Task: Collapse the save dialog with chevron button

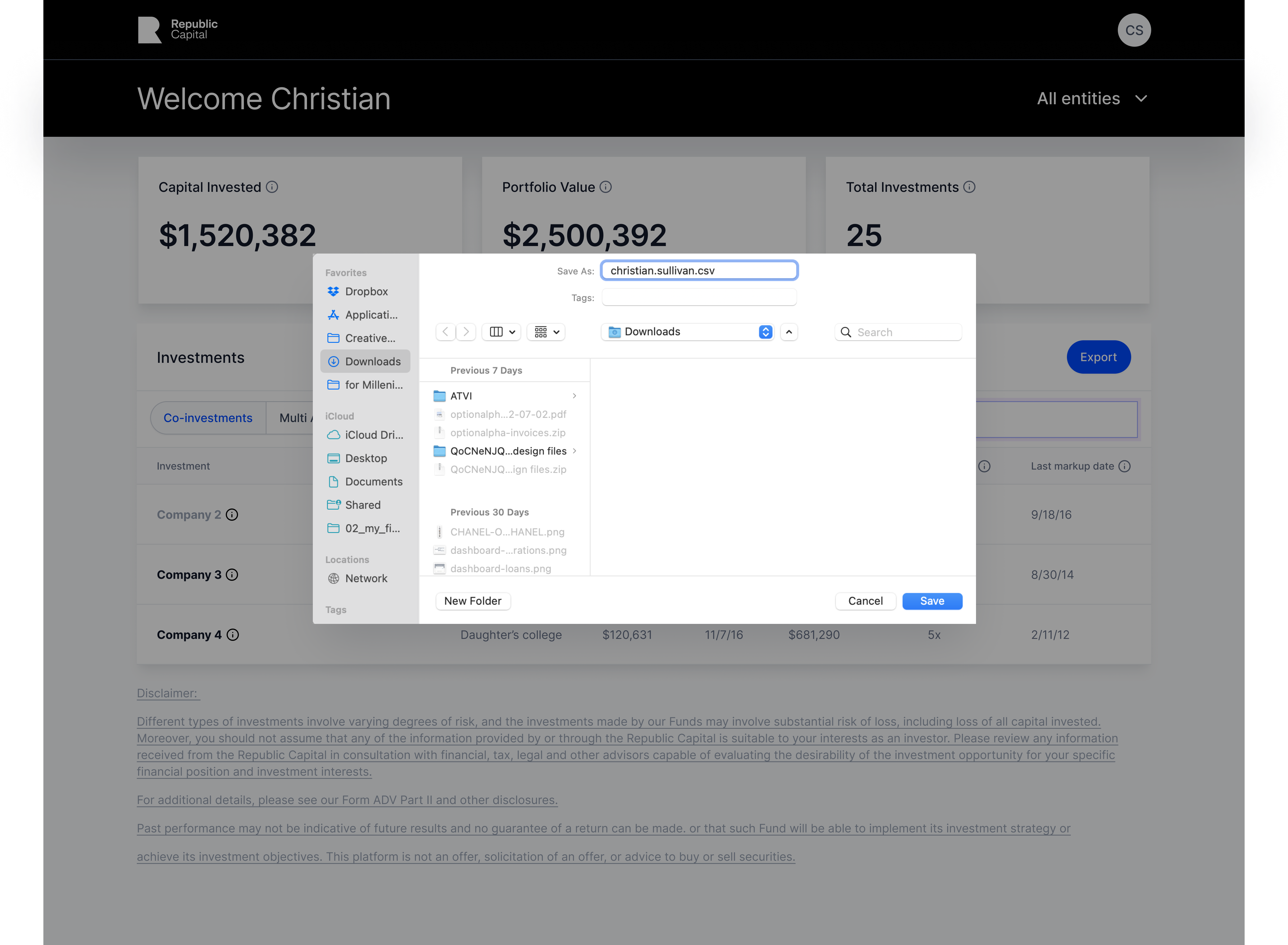Action: coord(789,332)
